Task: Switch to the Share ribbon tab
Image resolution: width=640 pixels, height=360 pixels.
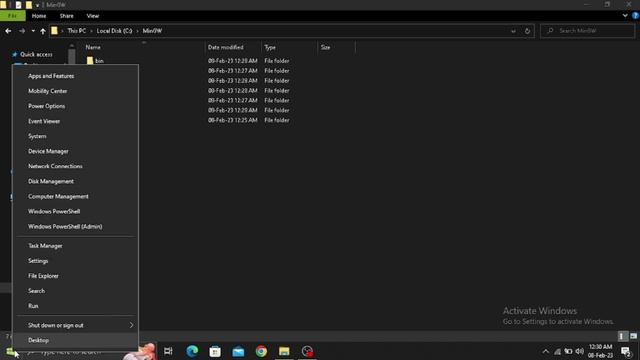Action: 67,16
